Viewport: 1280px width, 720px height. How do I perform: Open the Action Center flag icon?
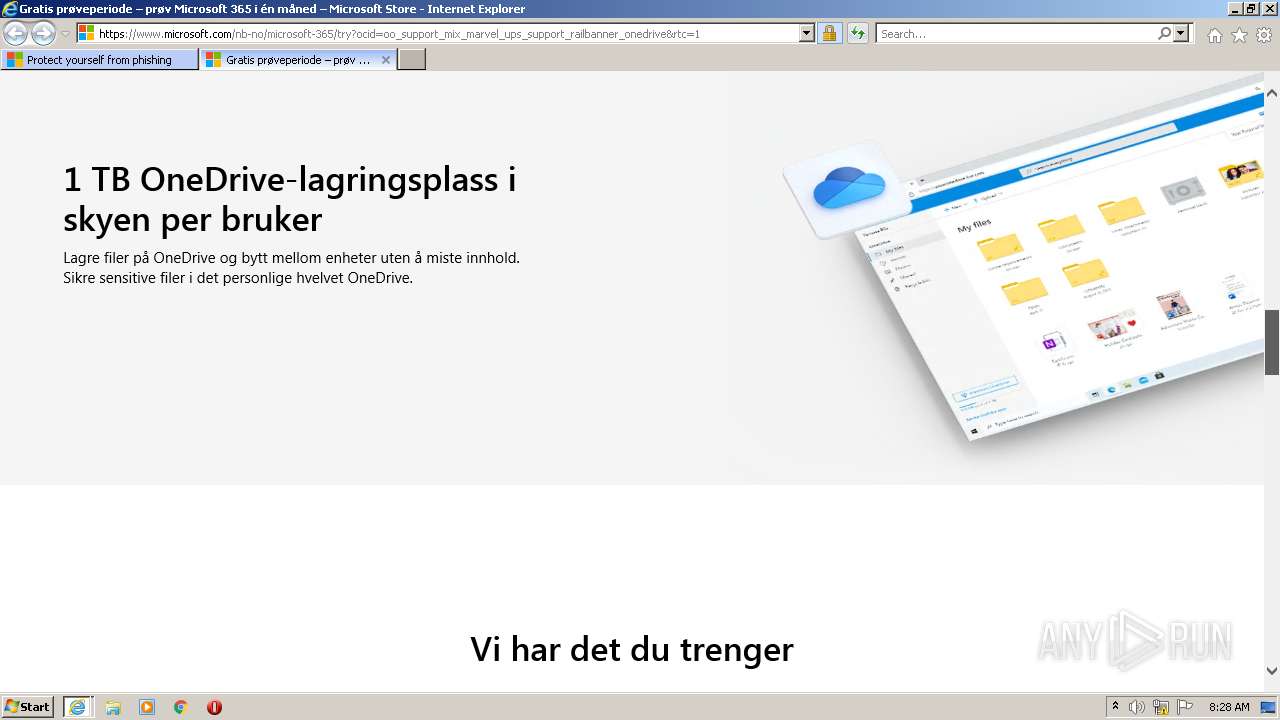[x=1185, y=707]
